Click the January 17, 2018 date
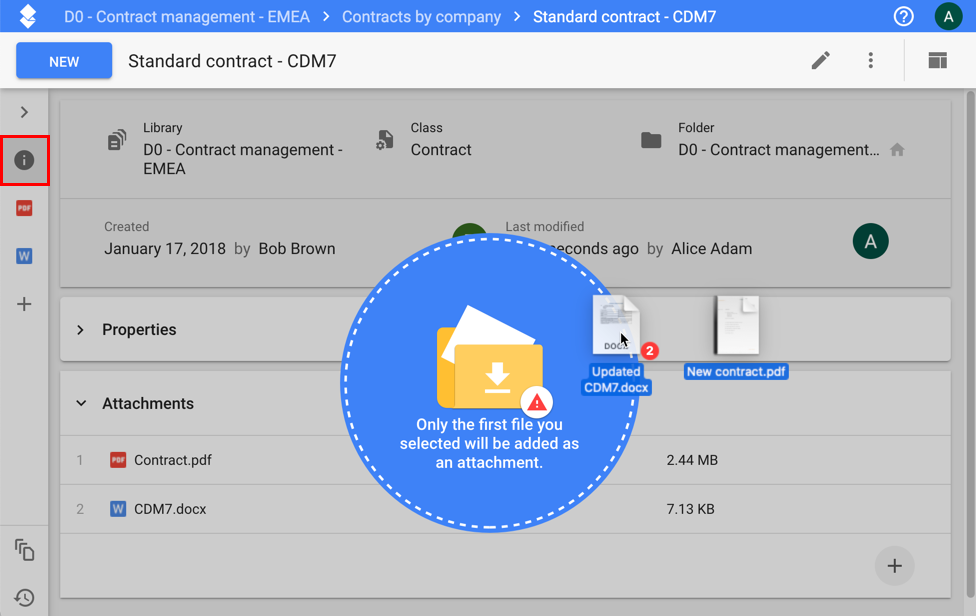 pos(165,249)
